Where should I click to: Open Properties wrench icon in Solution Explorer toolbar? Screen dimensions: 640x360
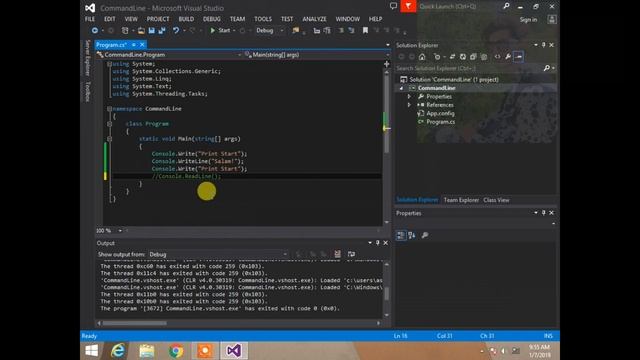point(508,57)
